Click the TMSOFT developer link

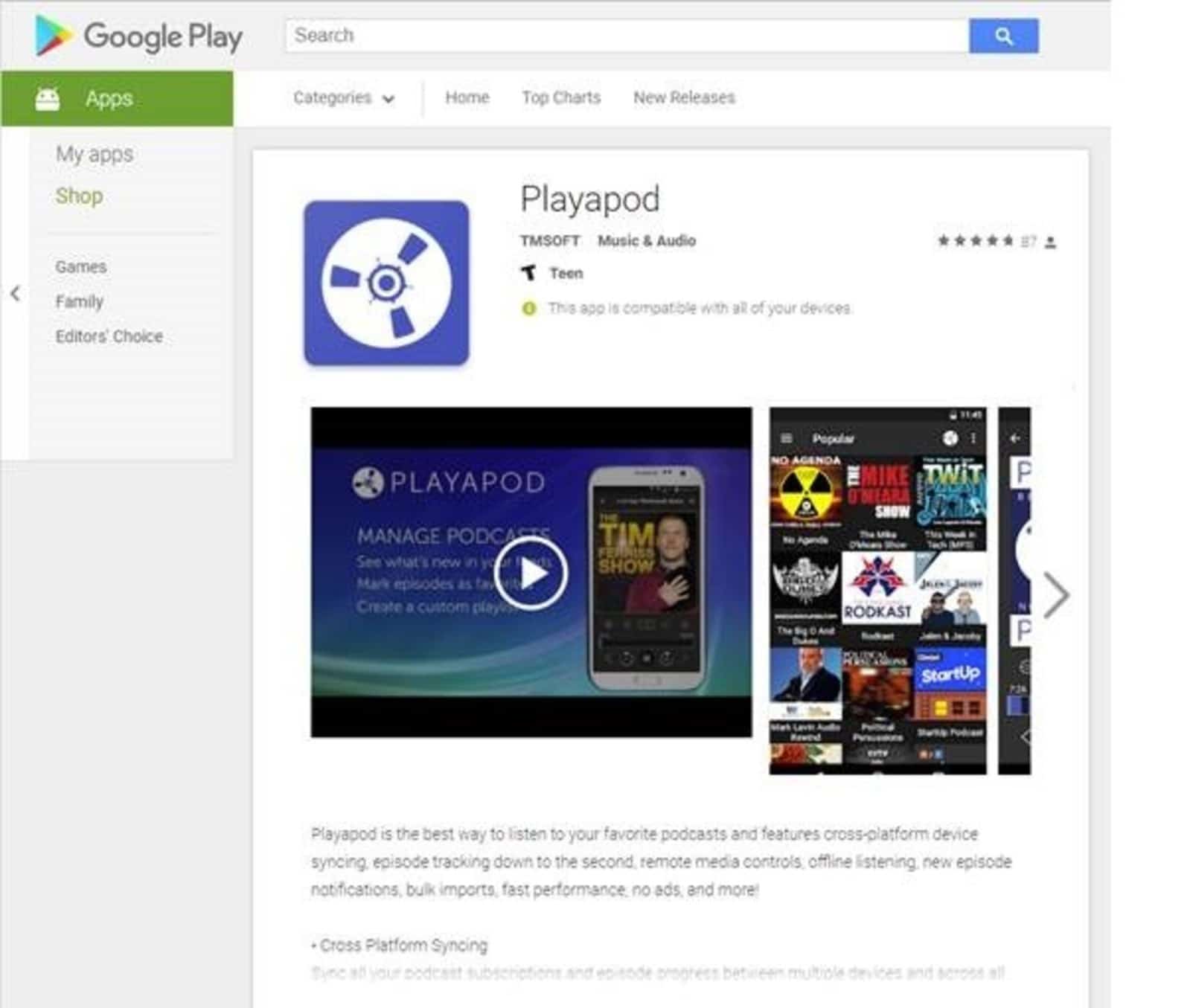coord(550,240)
